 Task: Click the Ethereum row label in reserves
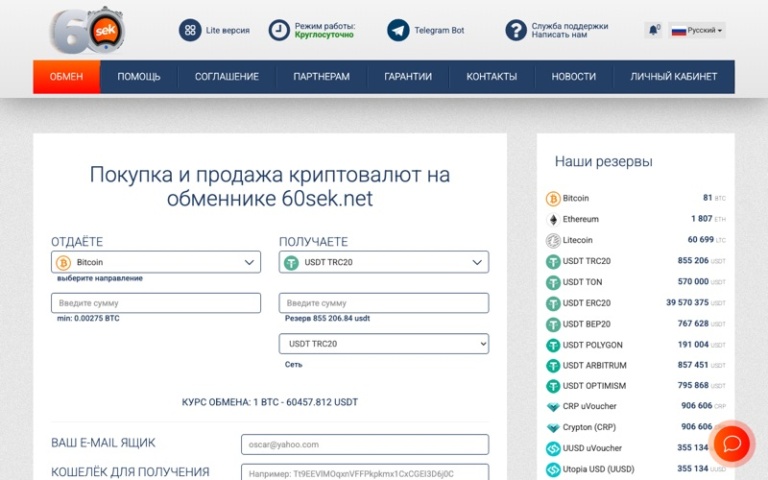click(580, 219)
